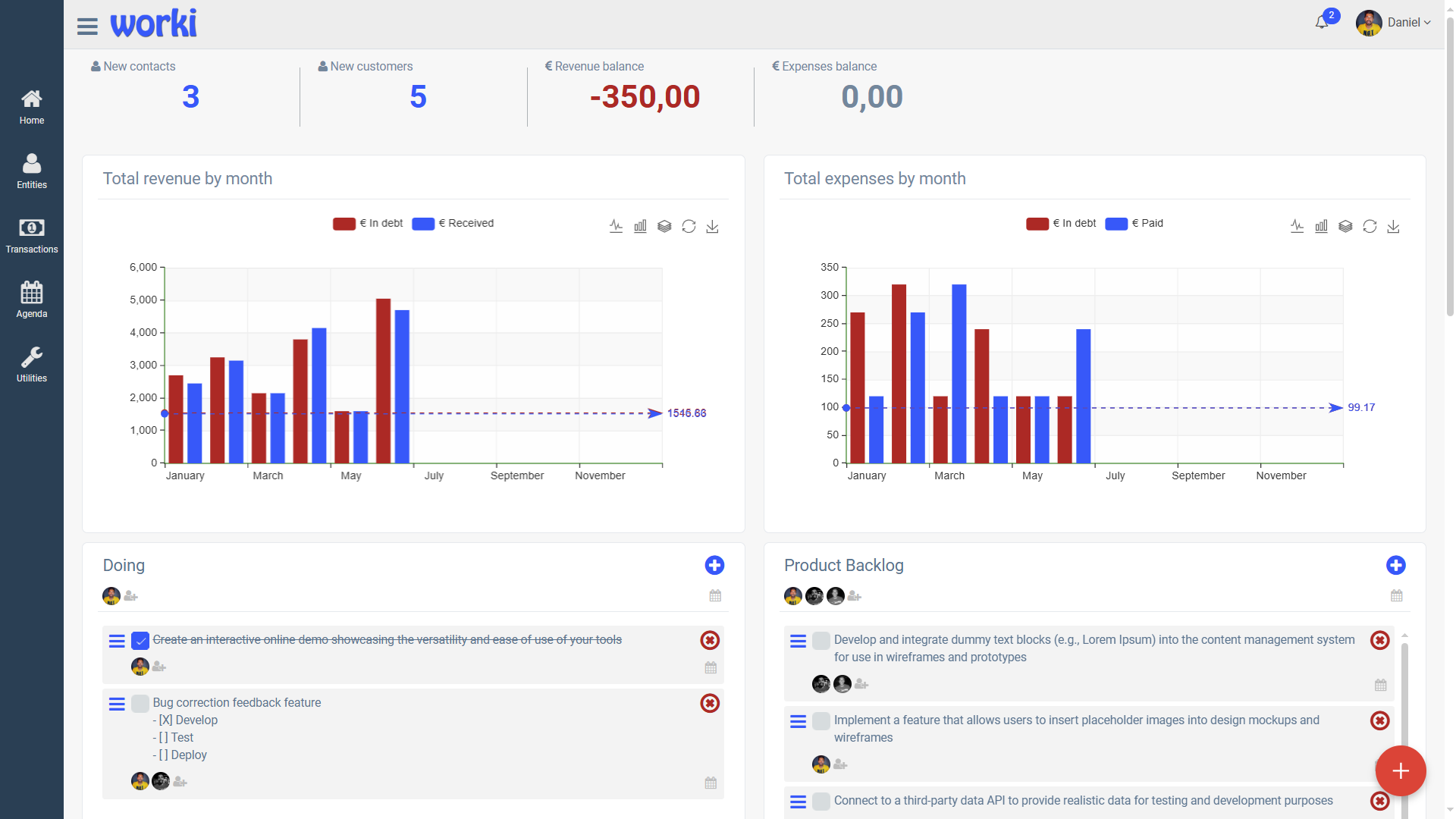Go to Home in the sidebar
The image size is (1456, 819).
click(32, 107)
